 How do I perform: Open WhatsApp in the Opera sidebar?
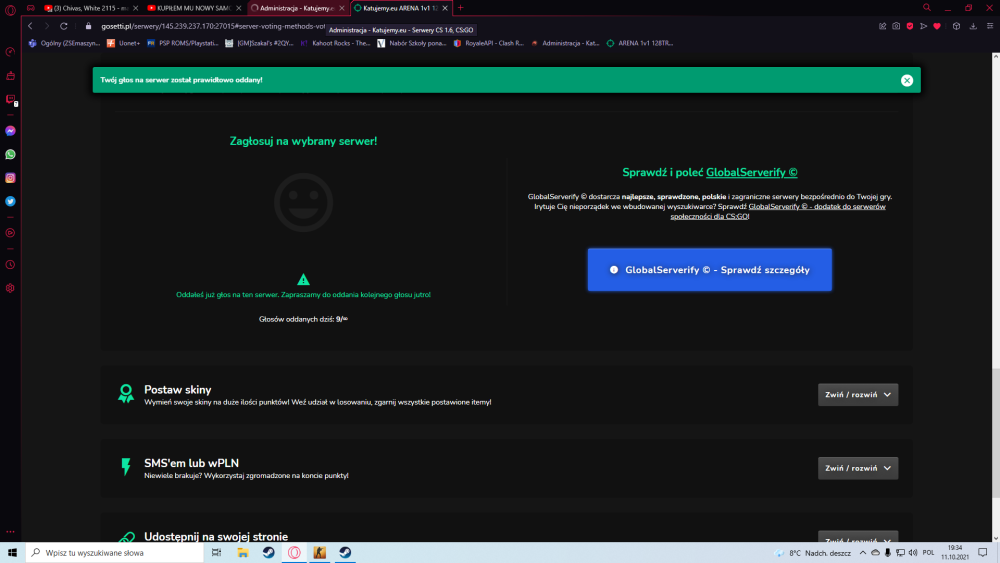10,154
